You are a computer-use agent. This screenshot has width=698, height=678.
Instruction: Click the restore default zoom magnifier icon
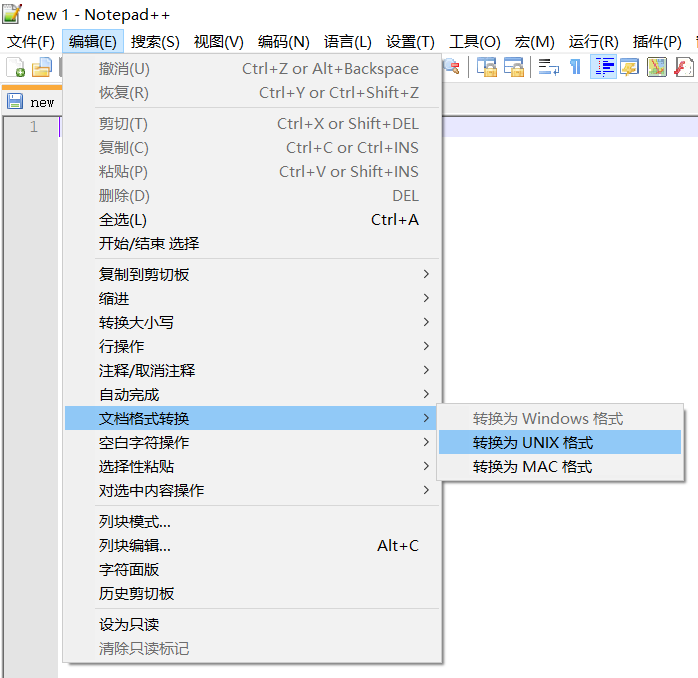(x=451, y=68)
